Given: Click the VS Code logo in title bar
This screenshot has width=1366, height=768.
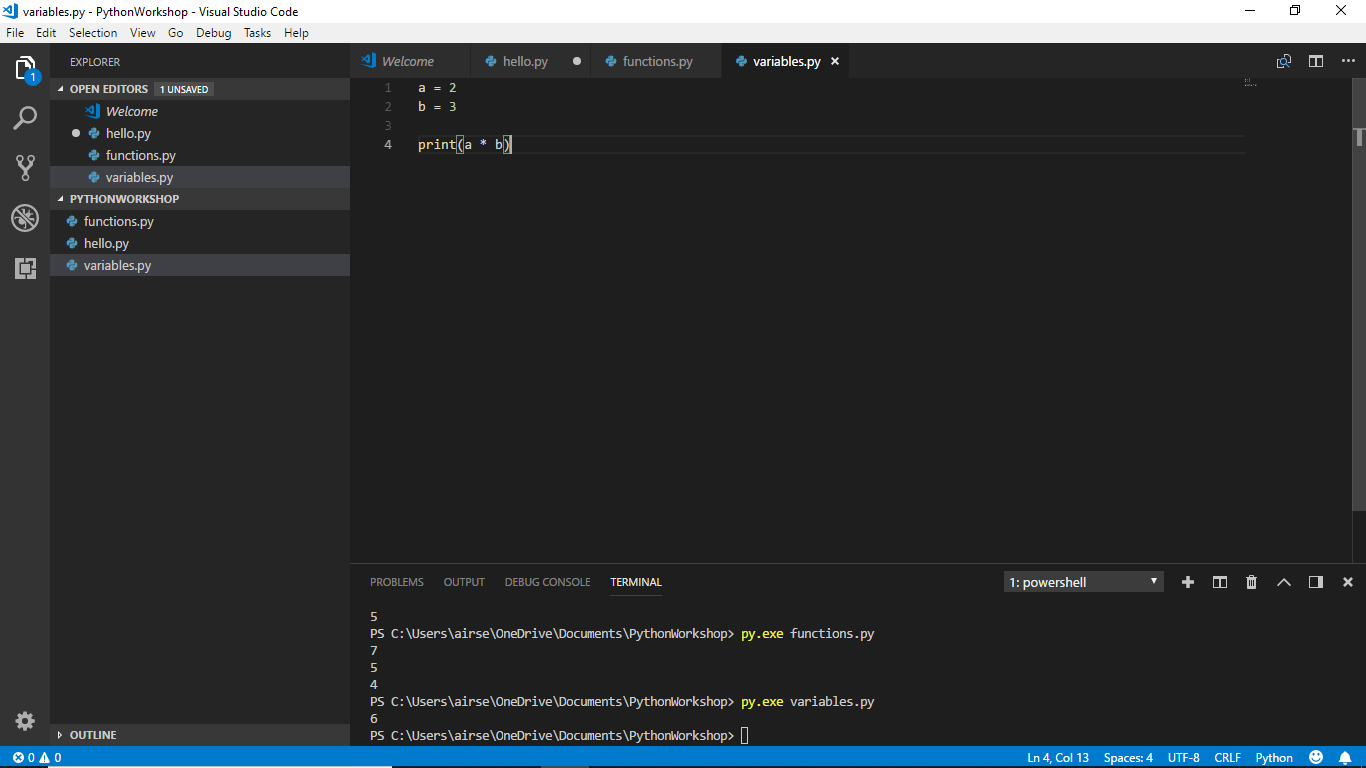Looking at the screenshot, I should click(11, 11).
